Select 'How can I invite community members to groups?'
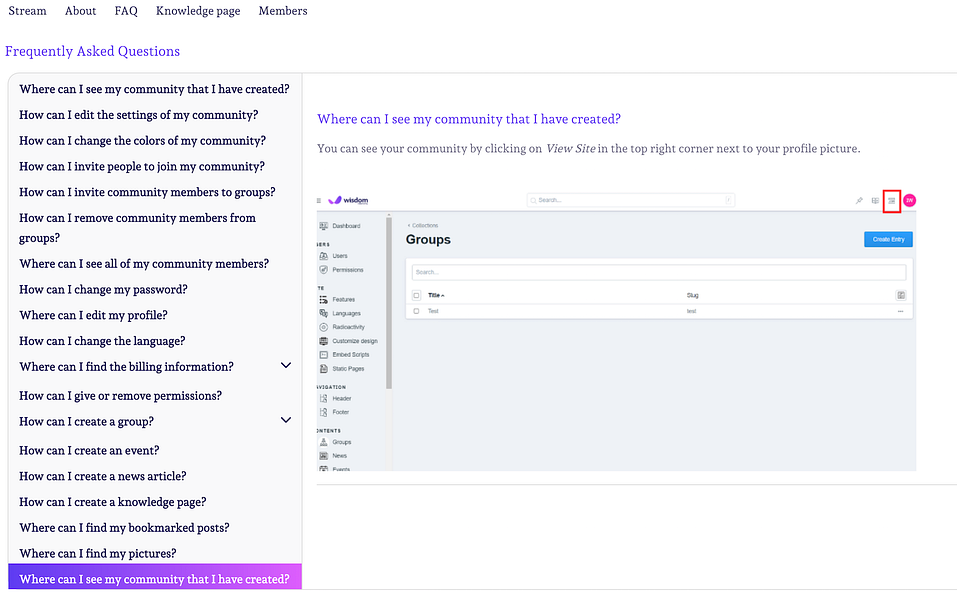957x600 pixels. [x=147, y=192]
